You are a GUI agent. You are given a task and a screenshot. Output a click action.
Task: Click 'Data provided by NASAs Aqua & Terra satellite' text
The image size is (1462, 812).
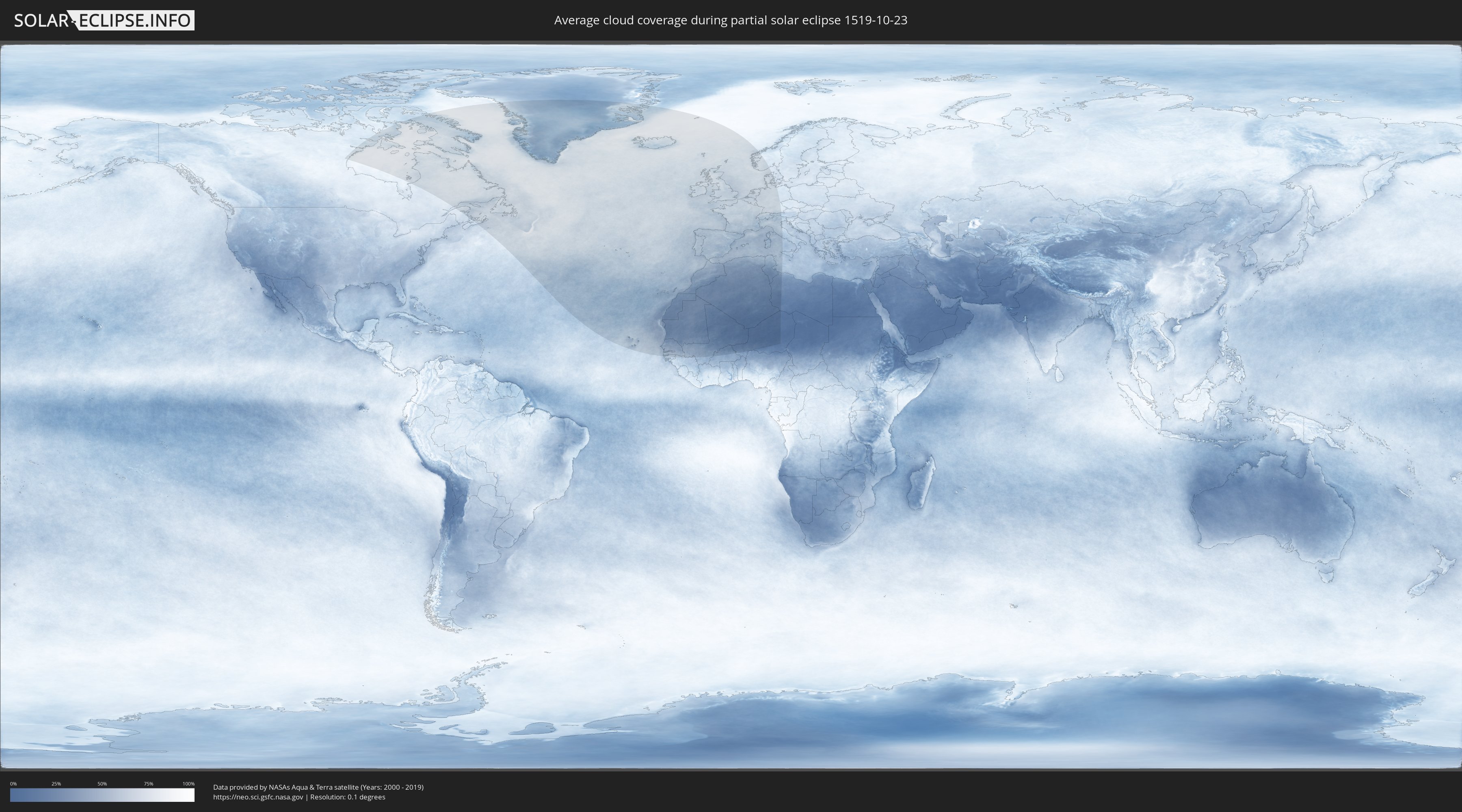[x=286, y=787]
